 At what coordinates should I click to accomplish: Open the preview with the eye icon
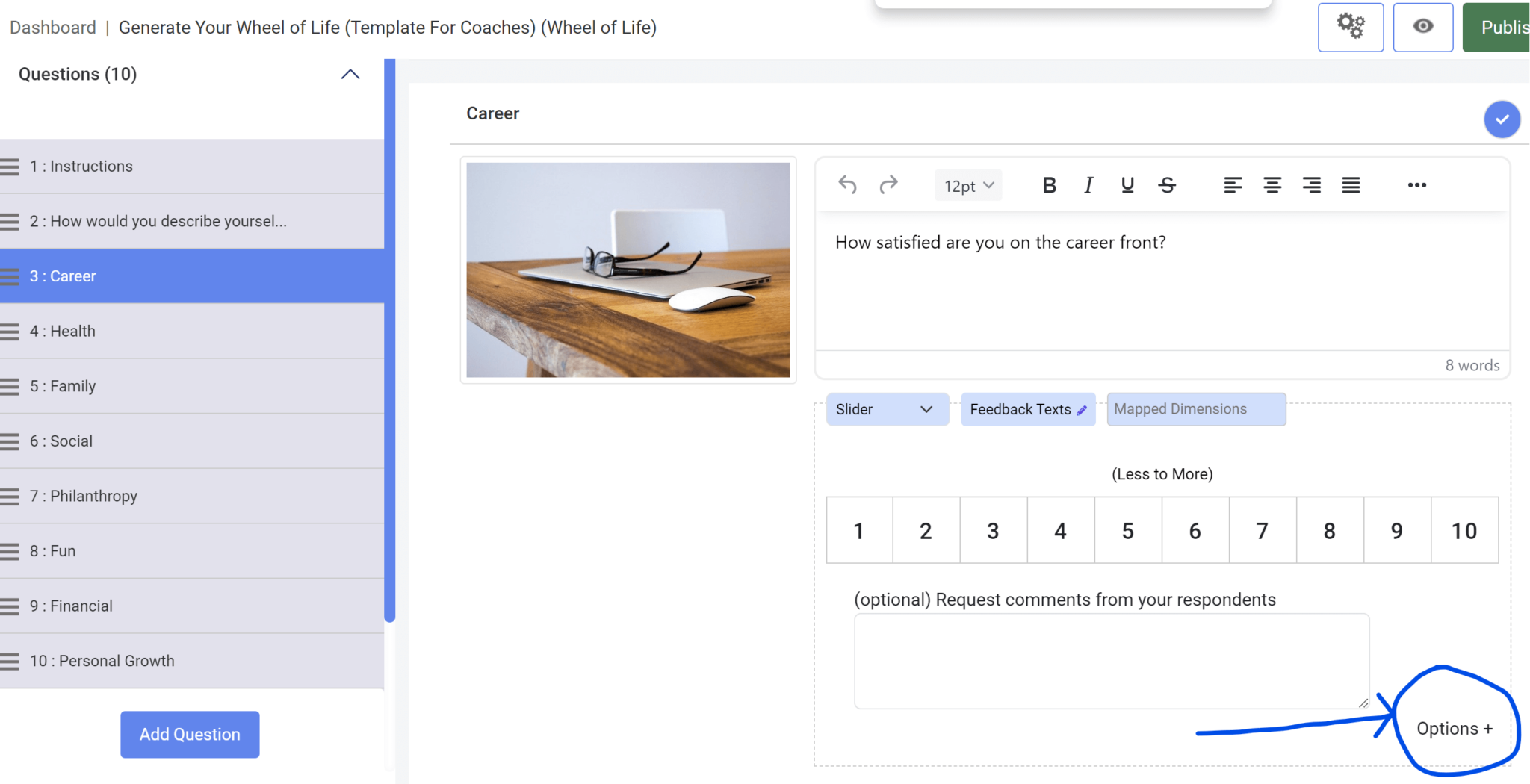point(1422,27)
